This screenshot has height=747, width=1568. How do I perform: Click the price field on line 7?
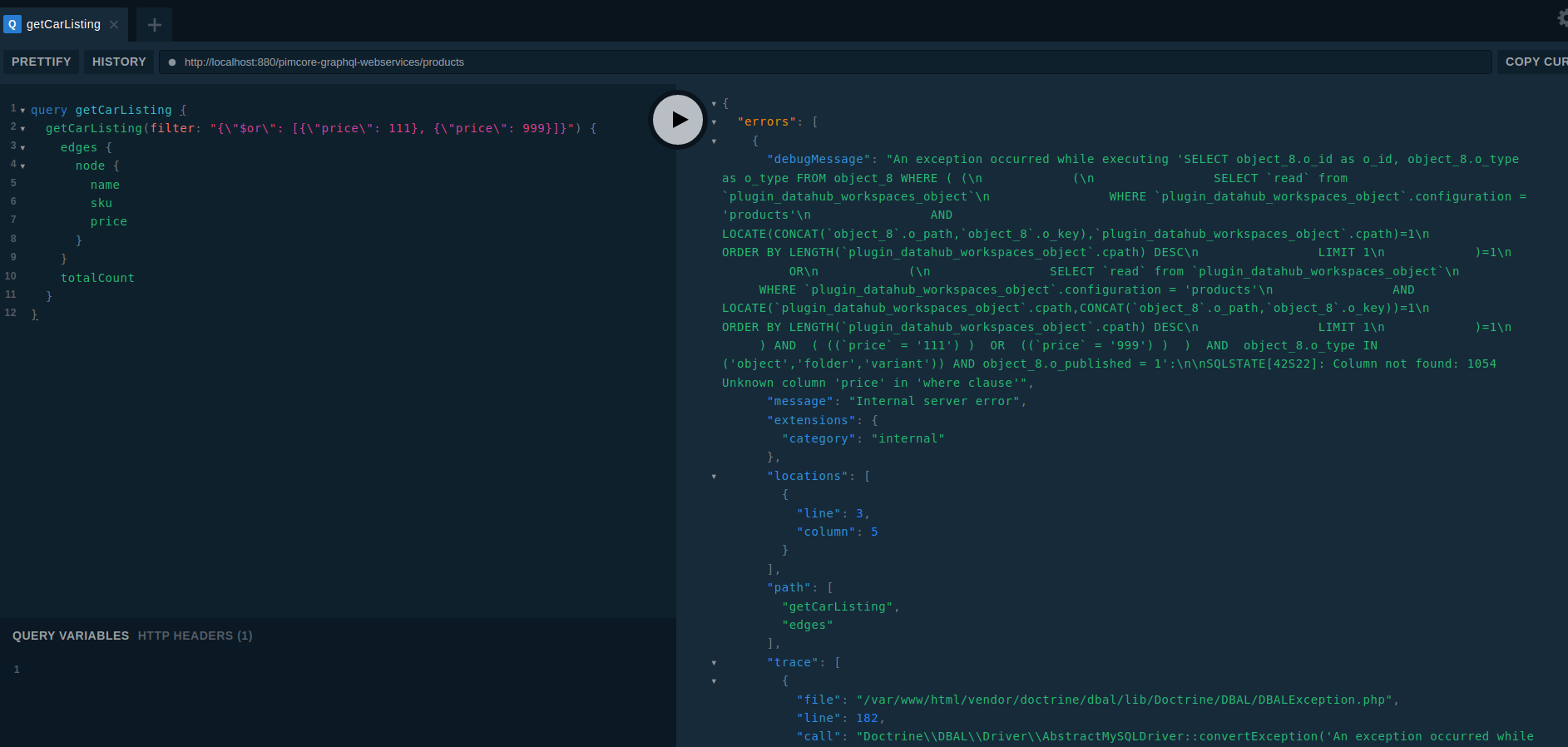[x=109, y=221]
